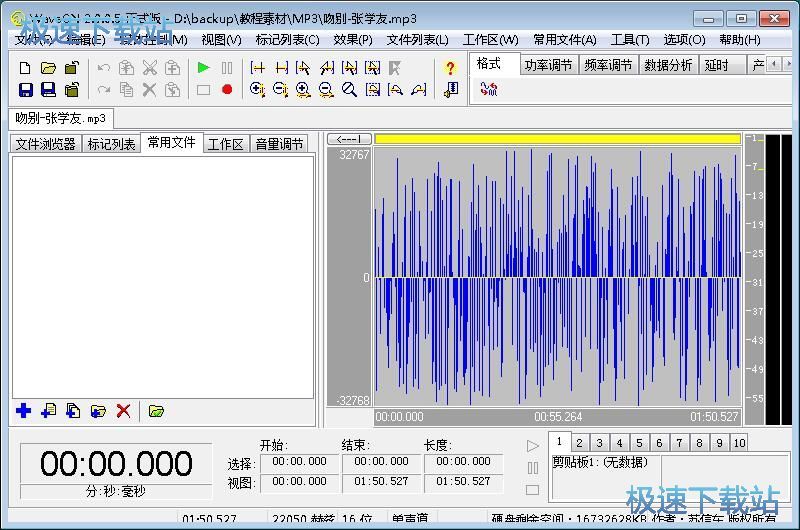This screenshot has width=800, height=530.
Task: Click the red X remove file icon
Action: [x=123, y=411]
